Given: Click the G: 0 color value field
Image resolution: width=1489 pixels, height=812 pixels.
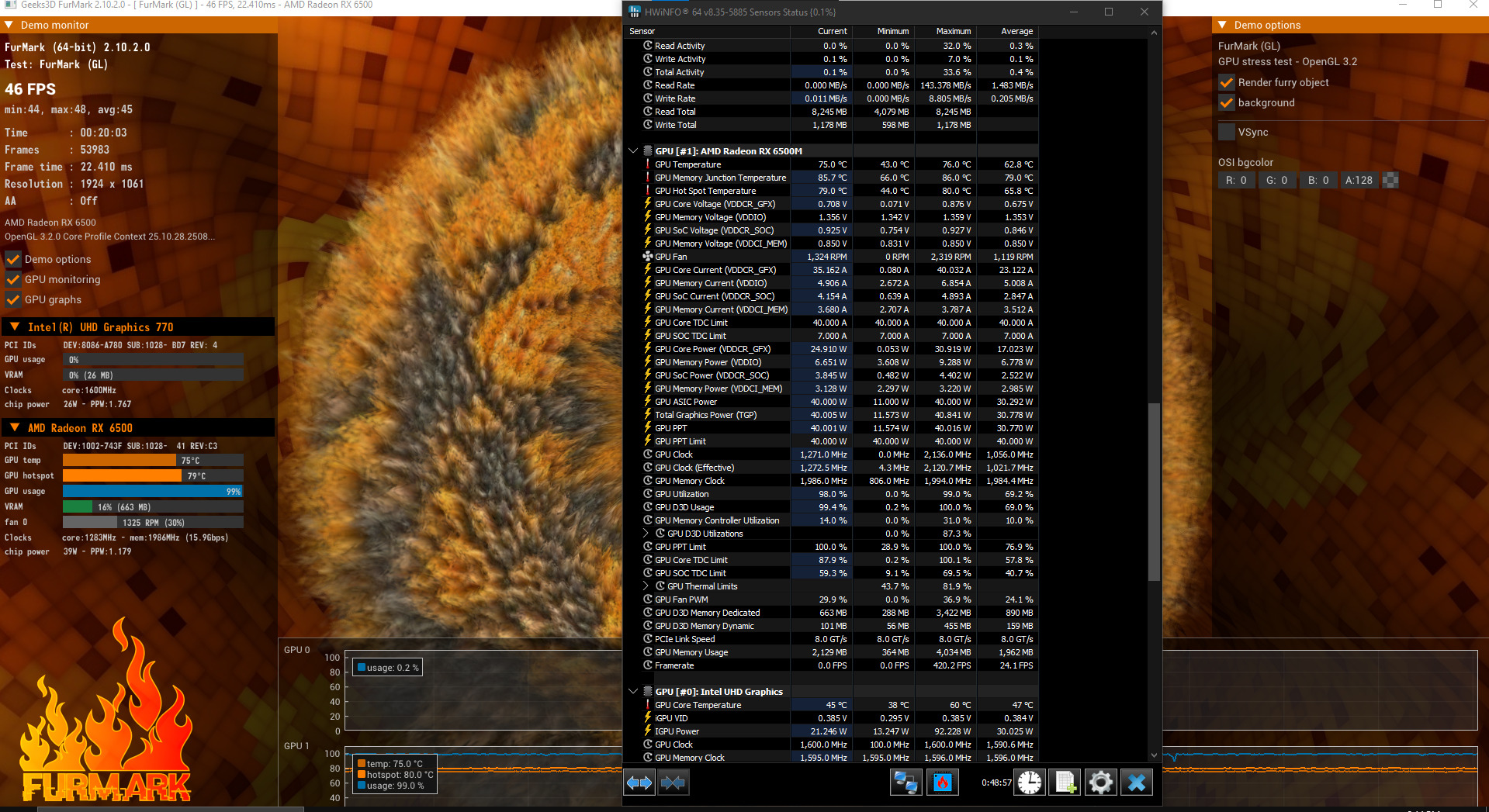Looking at the screenshot, I should 1277,180.
